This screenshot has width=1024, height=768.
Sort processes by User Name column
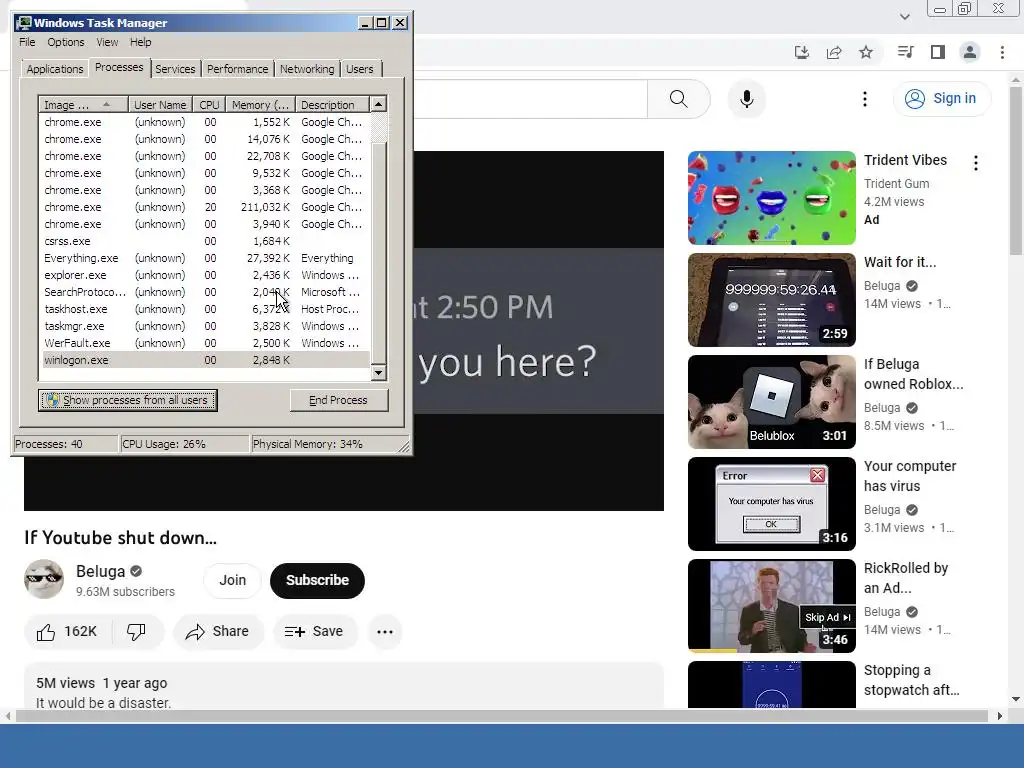tap(160, 104)
